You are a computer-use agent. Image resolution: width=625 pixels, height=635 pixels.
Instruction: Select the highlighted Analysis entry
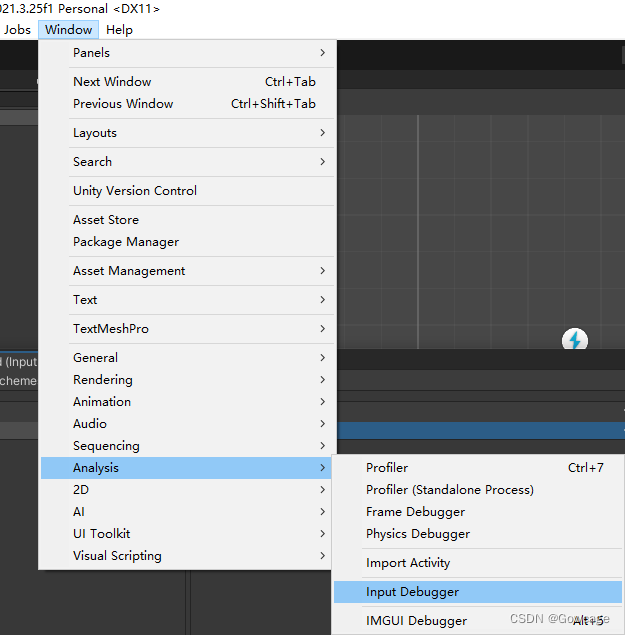pyautogui.click(x=186, y=468)
